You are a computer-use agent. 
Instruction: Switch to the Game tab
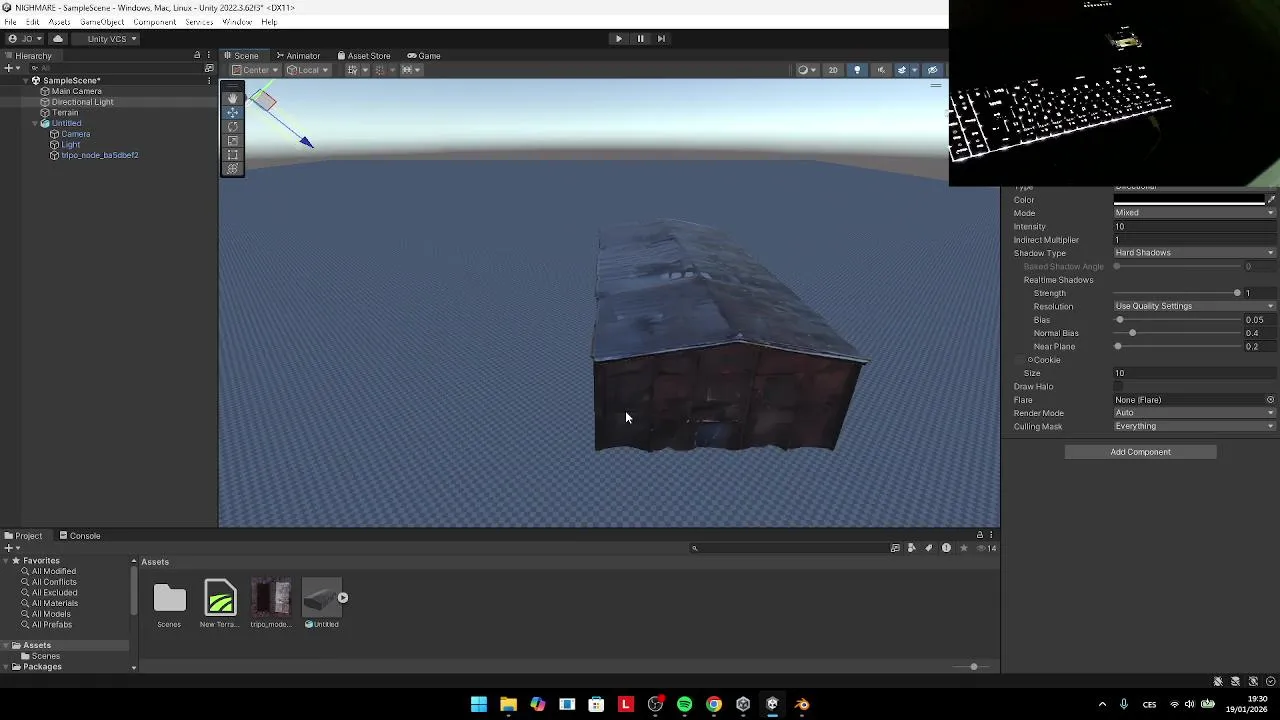point(424,56)
